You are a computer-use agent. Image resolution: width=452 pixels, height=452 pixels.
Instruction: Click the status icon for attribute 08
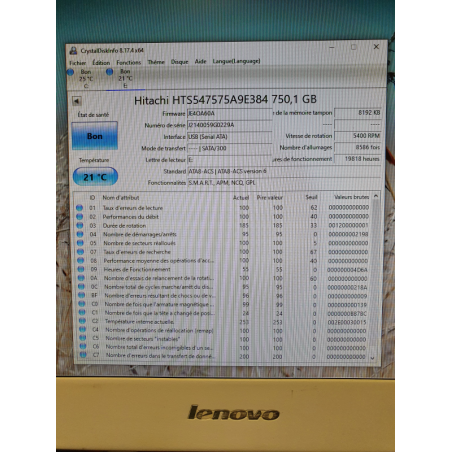81,260
